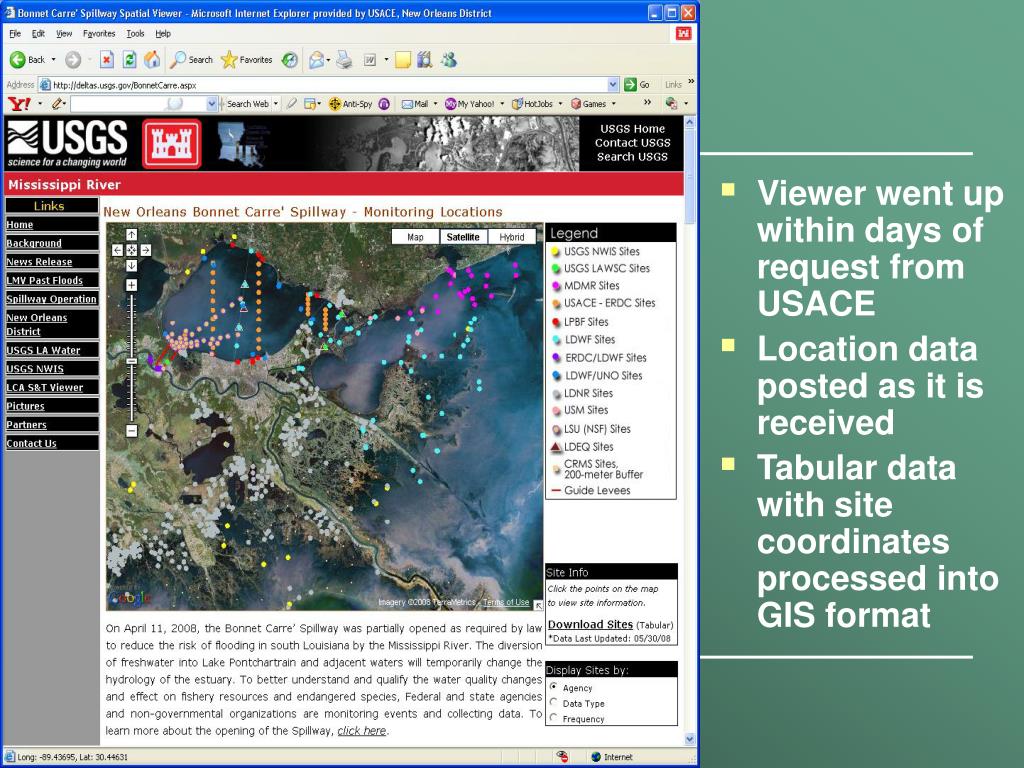Pan the map up with the arrow
The image size is (1024, 768).
click(131, 234)
